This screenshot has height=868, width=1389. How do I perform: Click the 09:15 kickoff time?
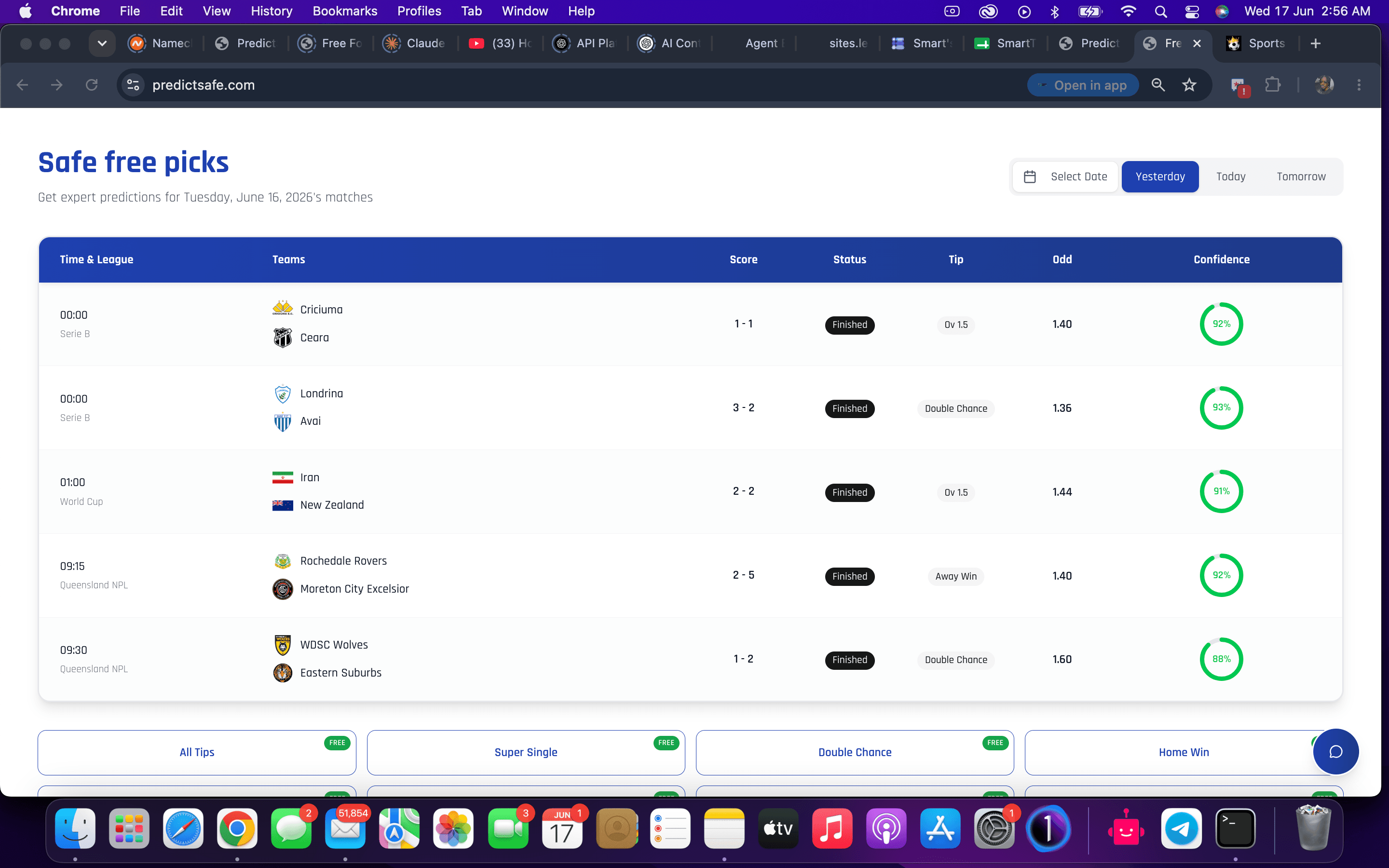(72, 566)
